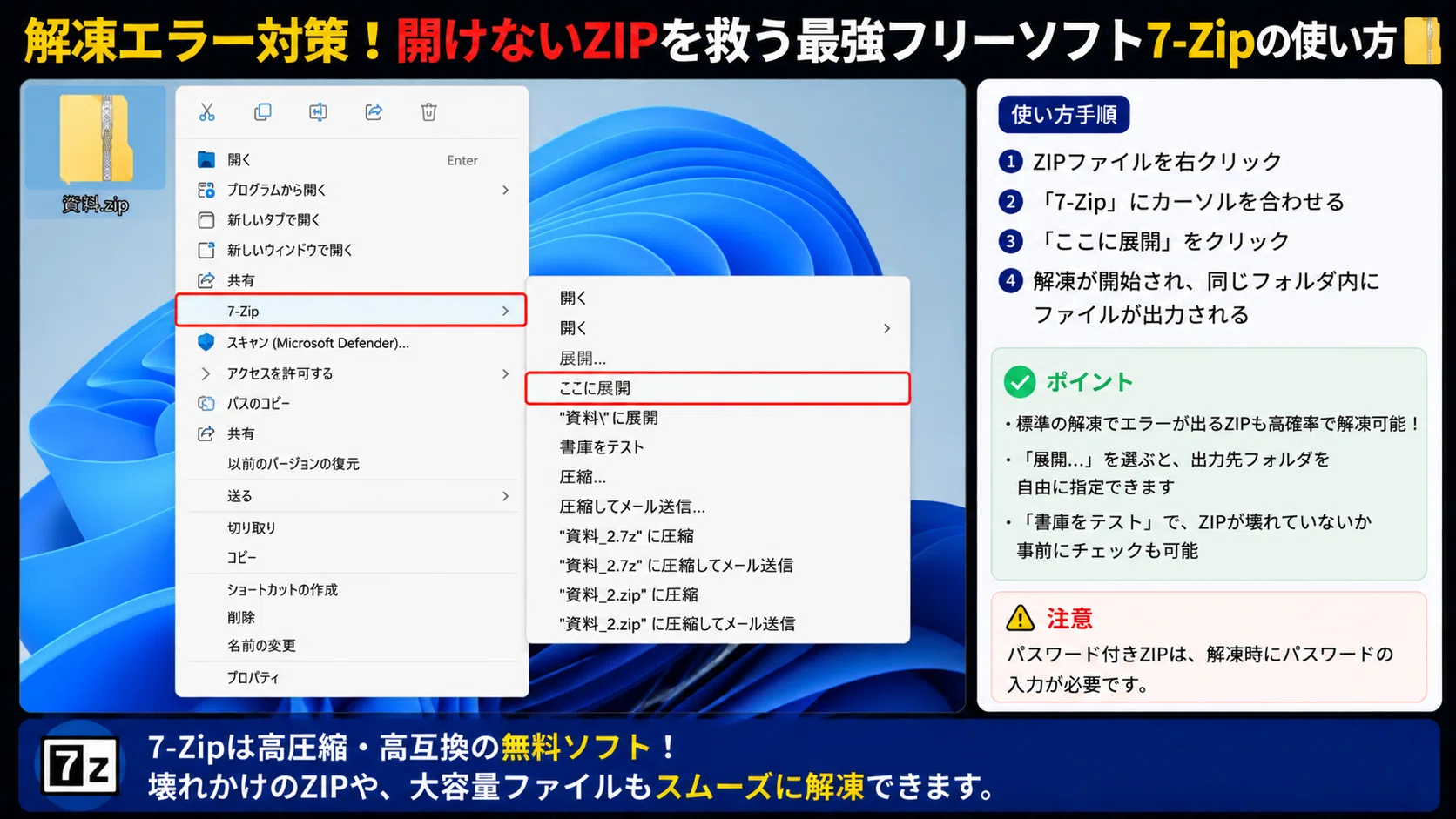This screenshot has height=819, width=1456.
Task: Select 名前の変更
Action: pos(351,645)
